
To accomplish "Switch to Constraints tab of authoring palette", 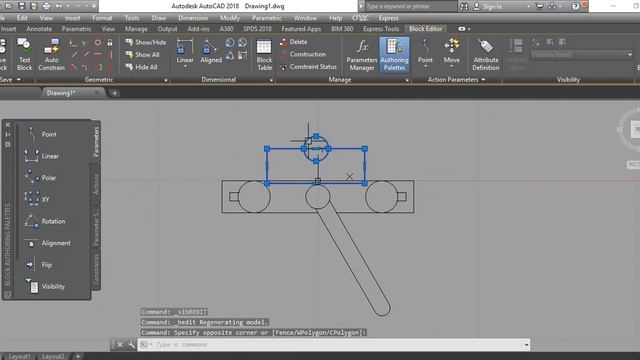I will click(96, 269).
